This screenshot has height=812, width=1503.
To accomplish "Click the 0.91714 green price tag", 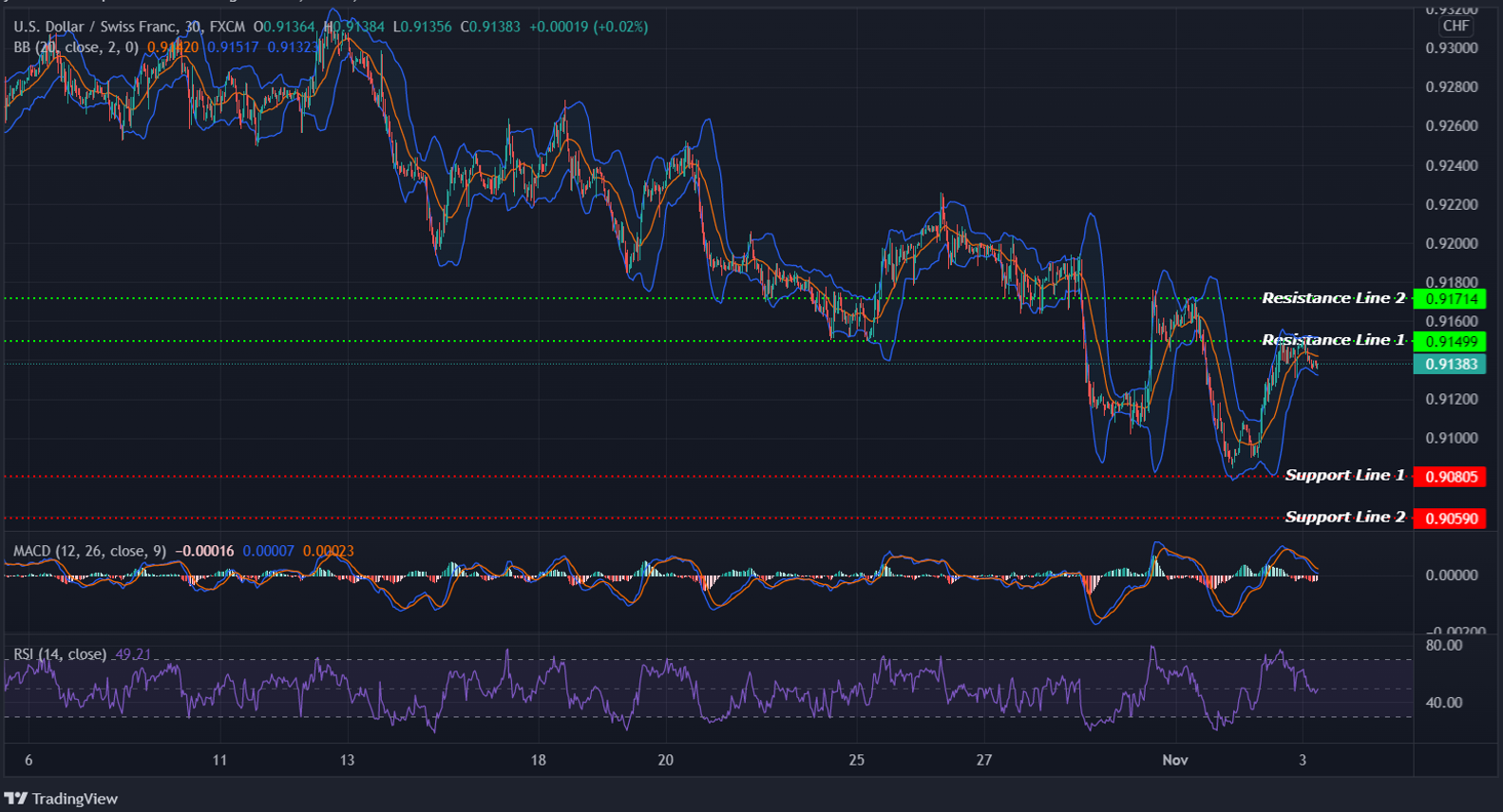I will point(1450,299).
